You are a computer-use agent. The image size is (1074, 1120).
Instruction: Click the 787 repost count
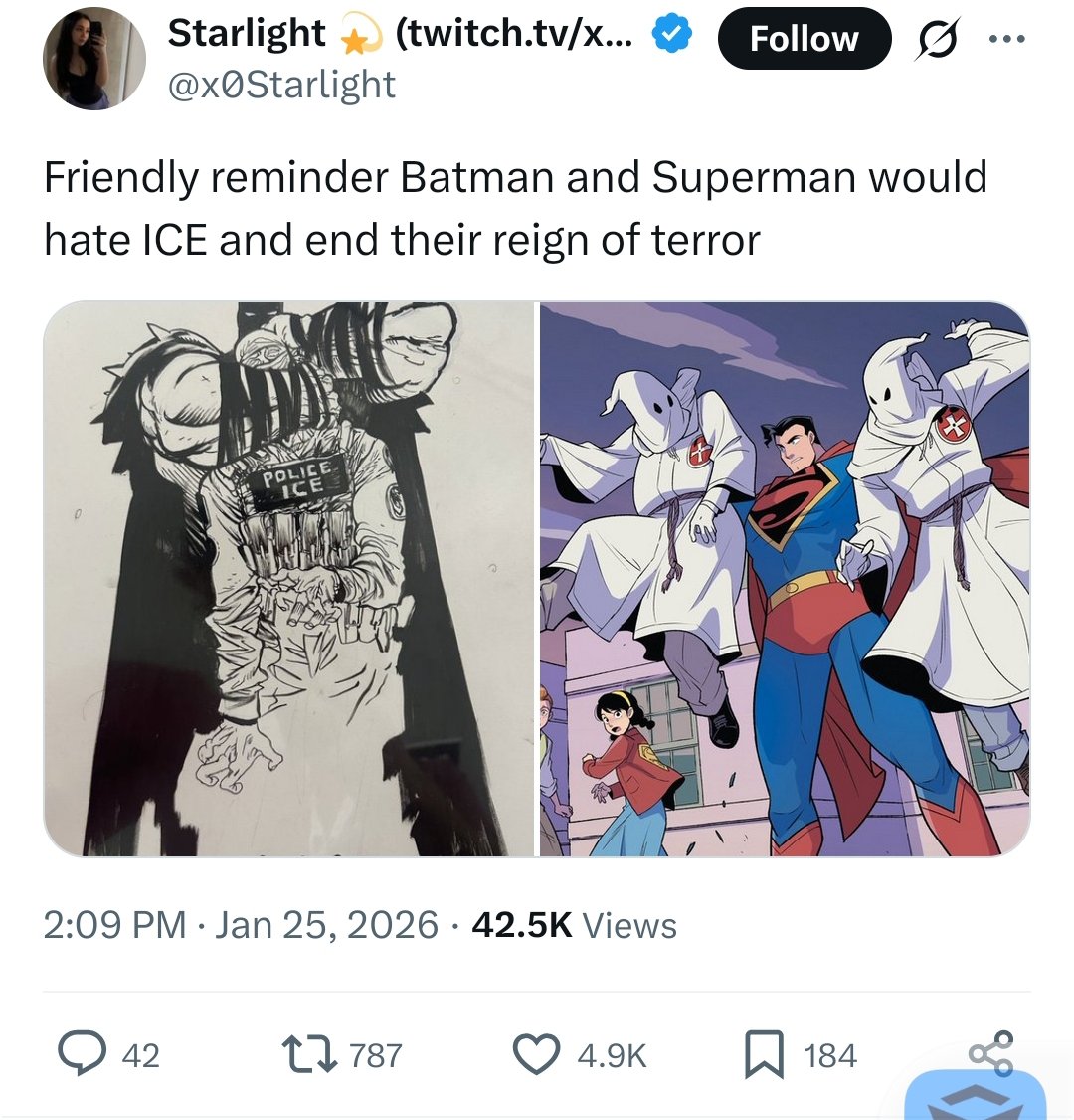click(x=376, y=1055)
